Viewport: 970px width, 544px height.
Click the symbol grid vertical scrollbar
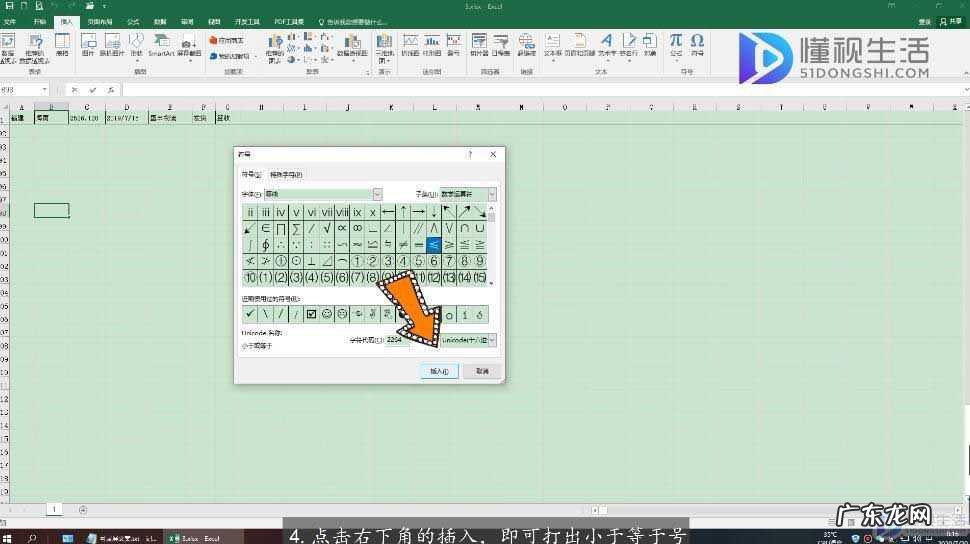(x=491, y=245)
